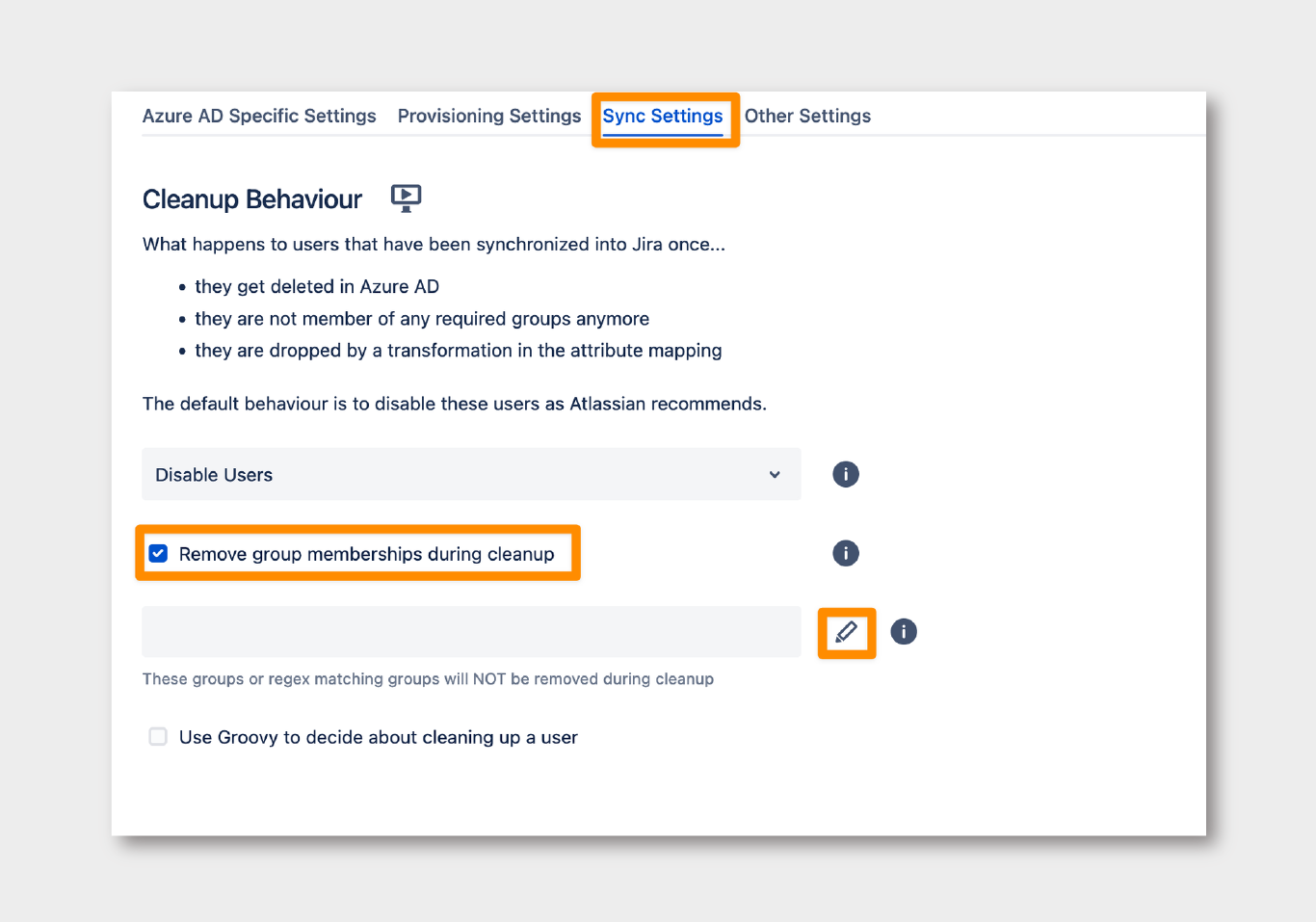Select the Sync Settings tab
This screenshot has width=1316, height=922.
[x=663, y=116]
